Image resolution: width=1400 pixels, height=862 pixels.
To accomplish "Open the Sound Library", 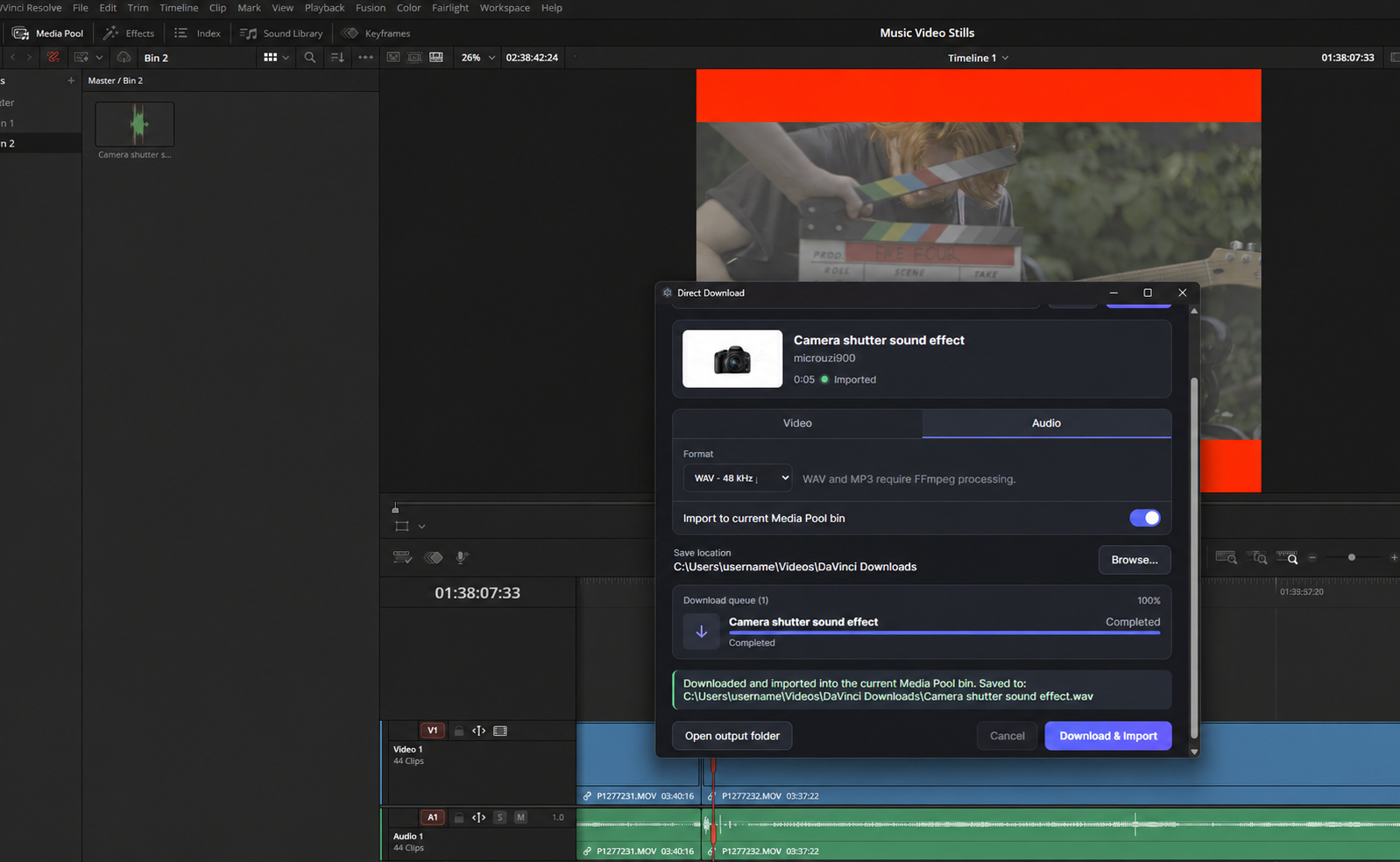I will click(281, 33).
